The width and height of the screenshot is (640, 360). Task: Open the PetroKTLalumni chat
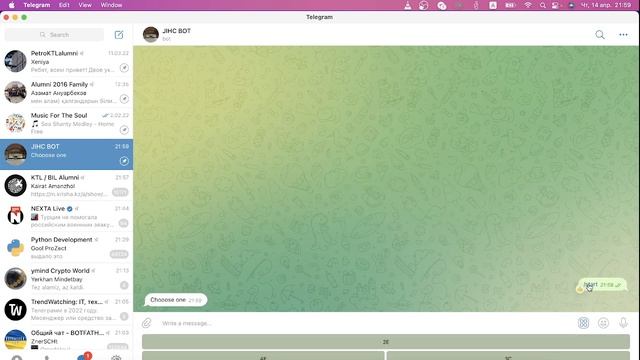(67, 61)
